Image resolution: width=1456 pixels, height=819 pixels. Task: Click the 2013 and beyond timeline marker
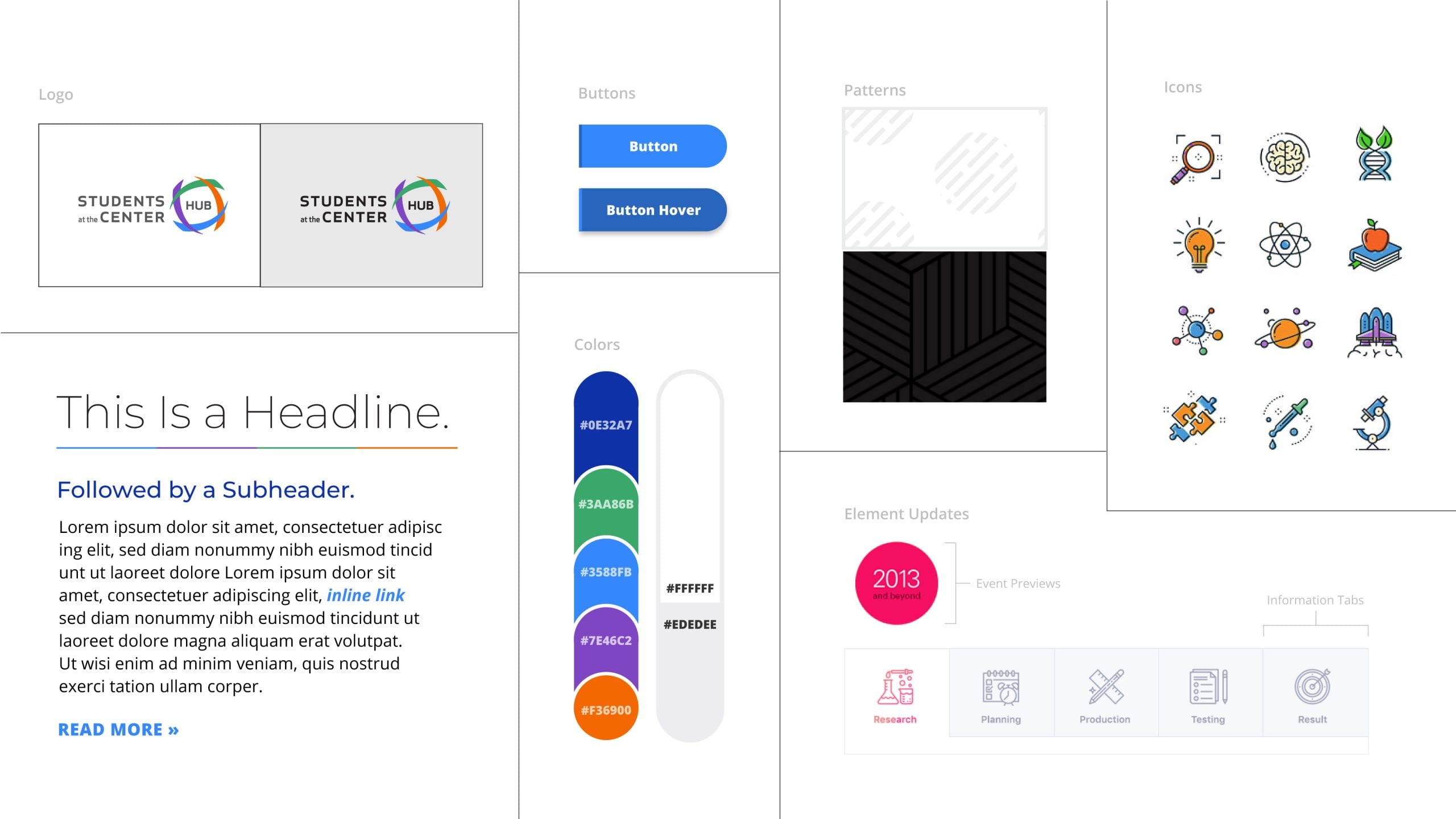895,582
